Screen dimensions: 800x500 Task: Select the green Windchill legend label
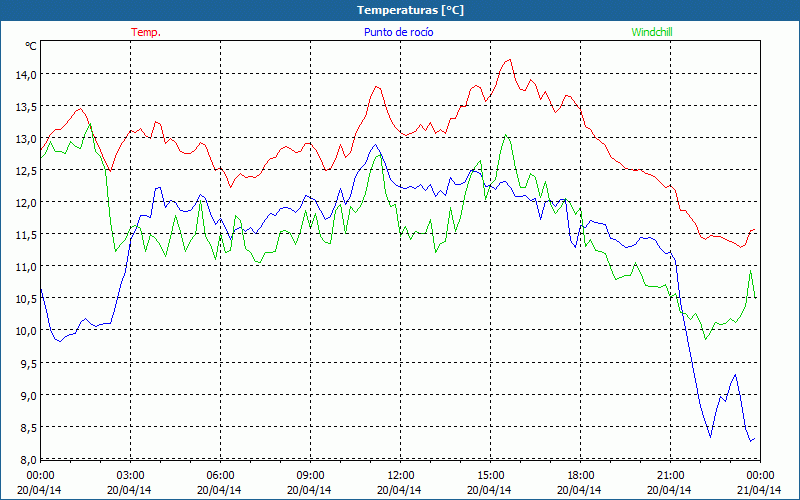click(652, 32)
